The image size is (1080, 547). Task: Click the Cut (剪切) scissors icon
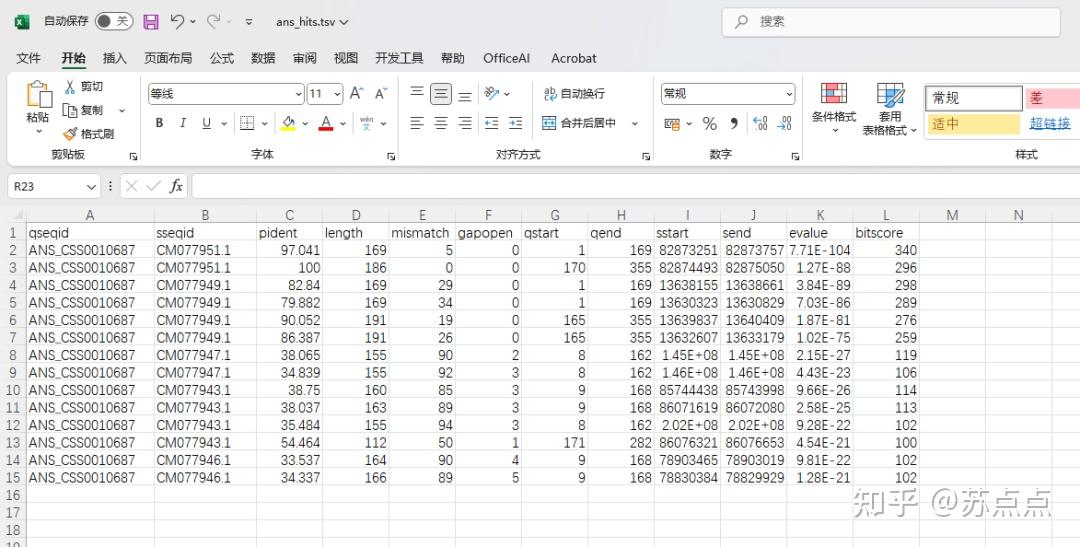(x=70, y=86)
